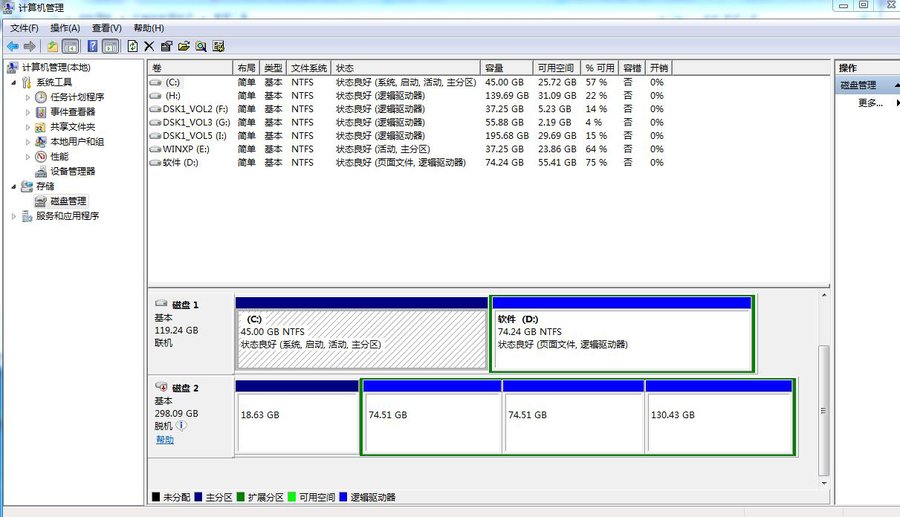Image resolution: width=900 pixels, height=517 pixels.
Task: Expand the 事件查看器 node
Action: pos(28,112)
